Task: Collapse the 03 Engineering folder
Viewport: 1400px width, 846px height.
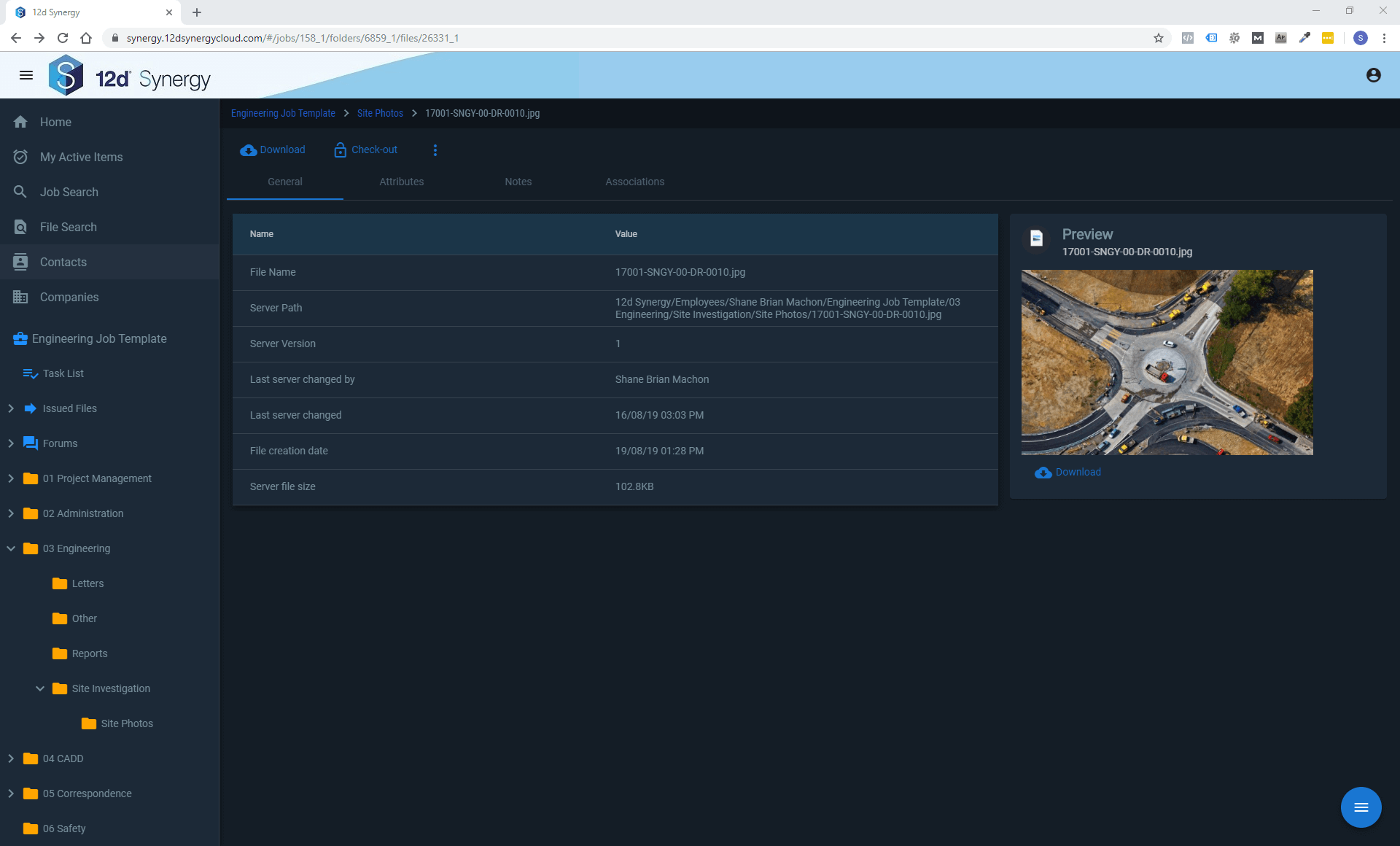Action: tap(11, 548)
